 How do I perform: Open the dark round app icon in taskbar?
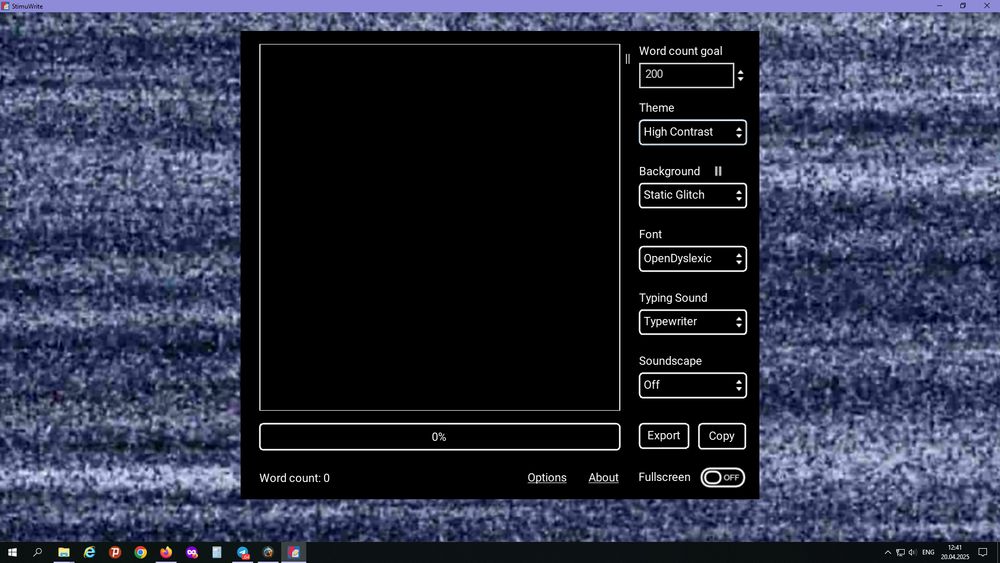coord(268,552)
